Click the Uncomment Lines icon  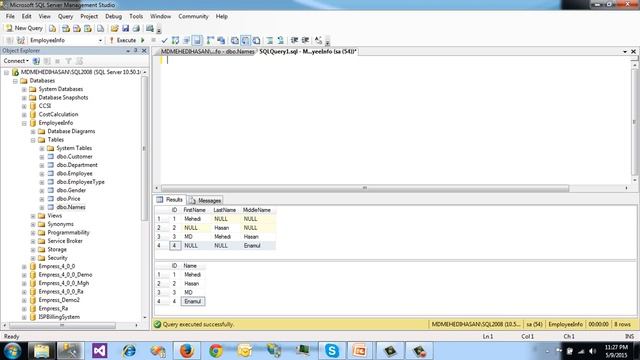point(280,40)
